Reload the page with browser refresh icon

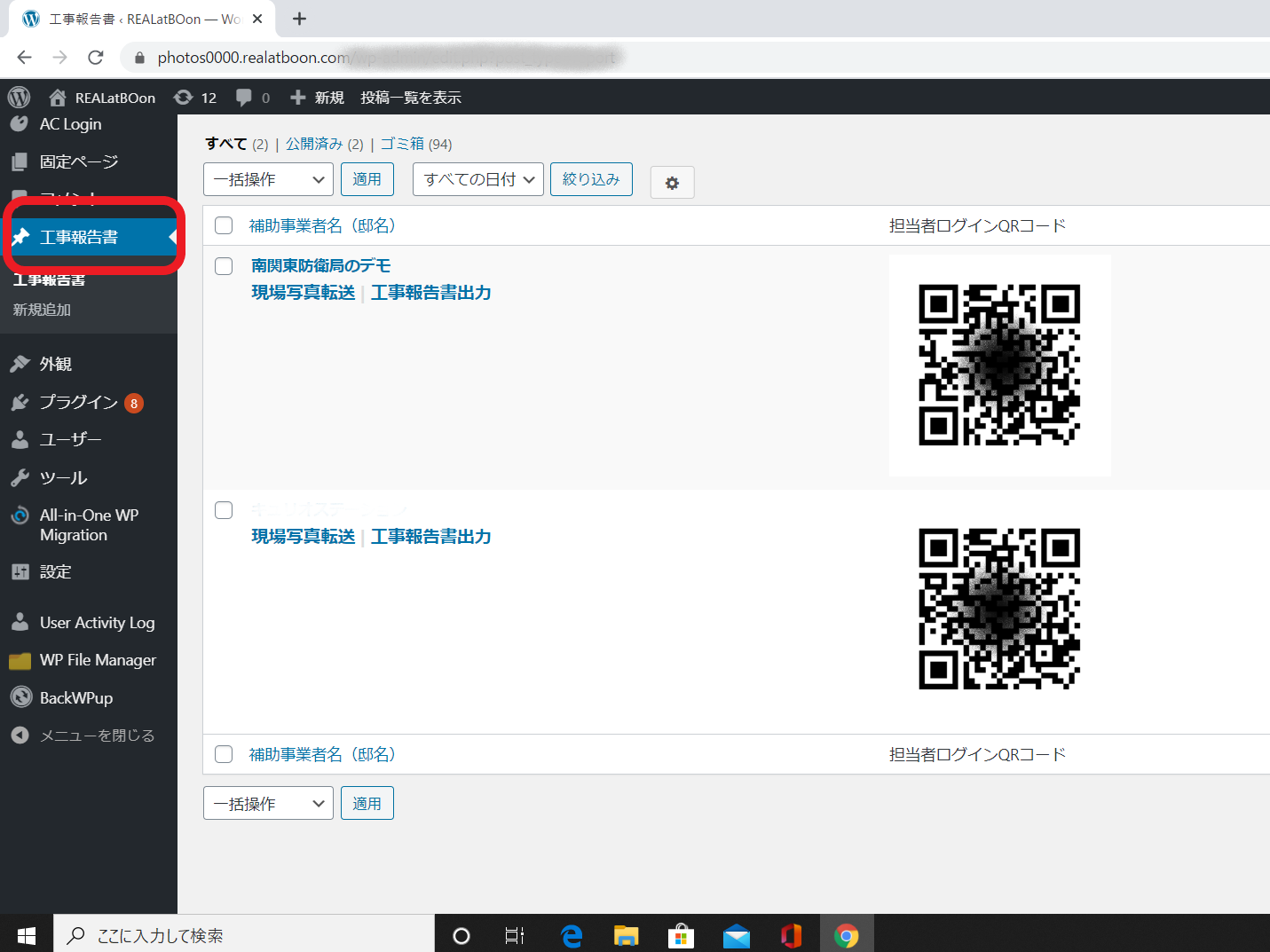(96, 58)
